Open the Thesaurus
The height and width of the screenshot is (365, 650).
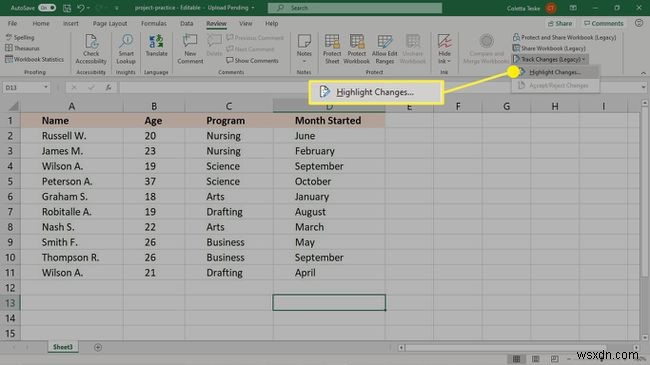[x=22, y=49]
